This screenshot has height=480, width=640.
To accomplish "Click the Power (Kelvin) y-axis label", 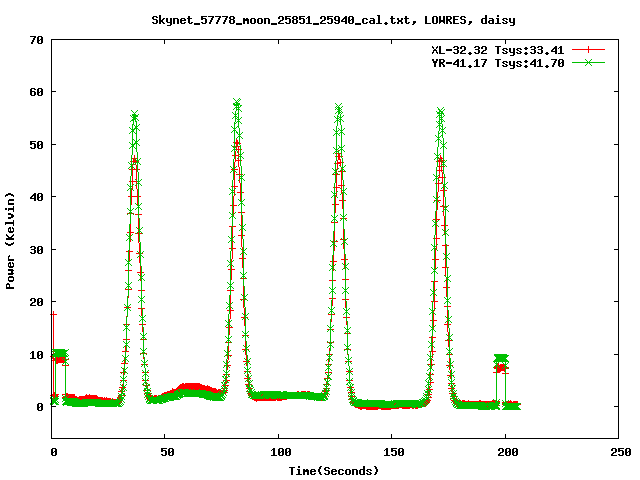I will pos(11,238).
